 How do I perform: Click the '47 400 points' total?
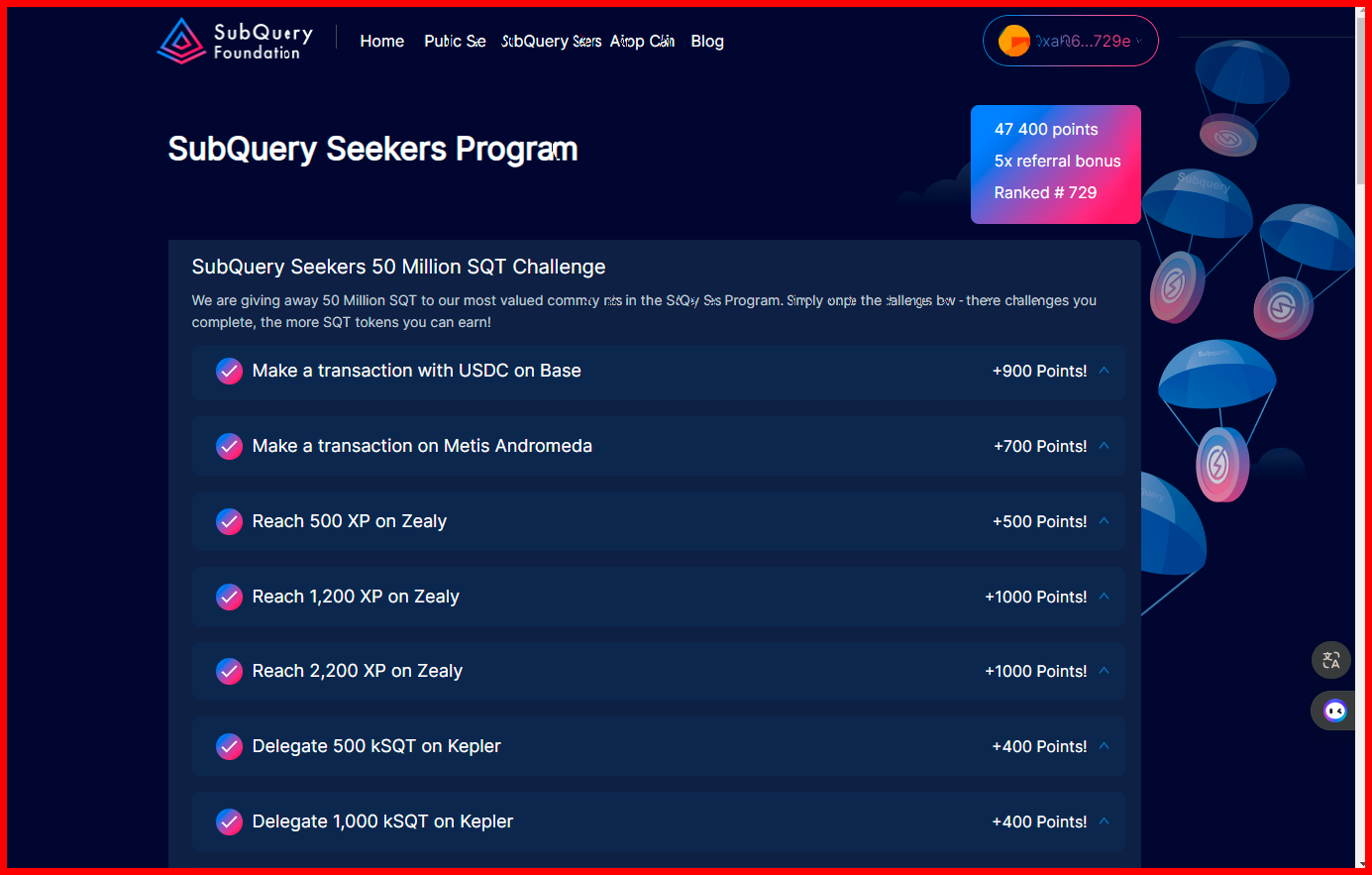coord(1046,129)
